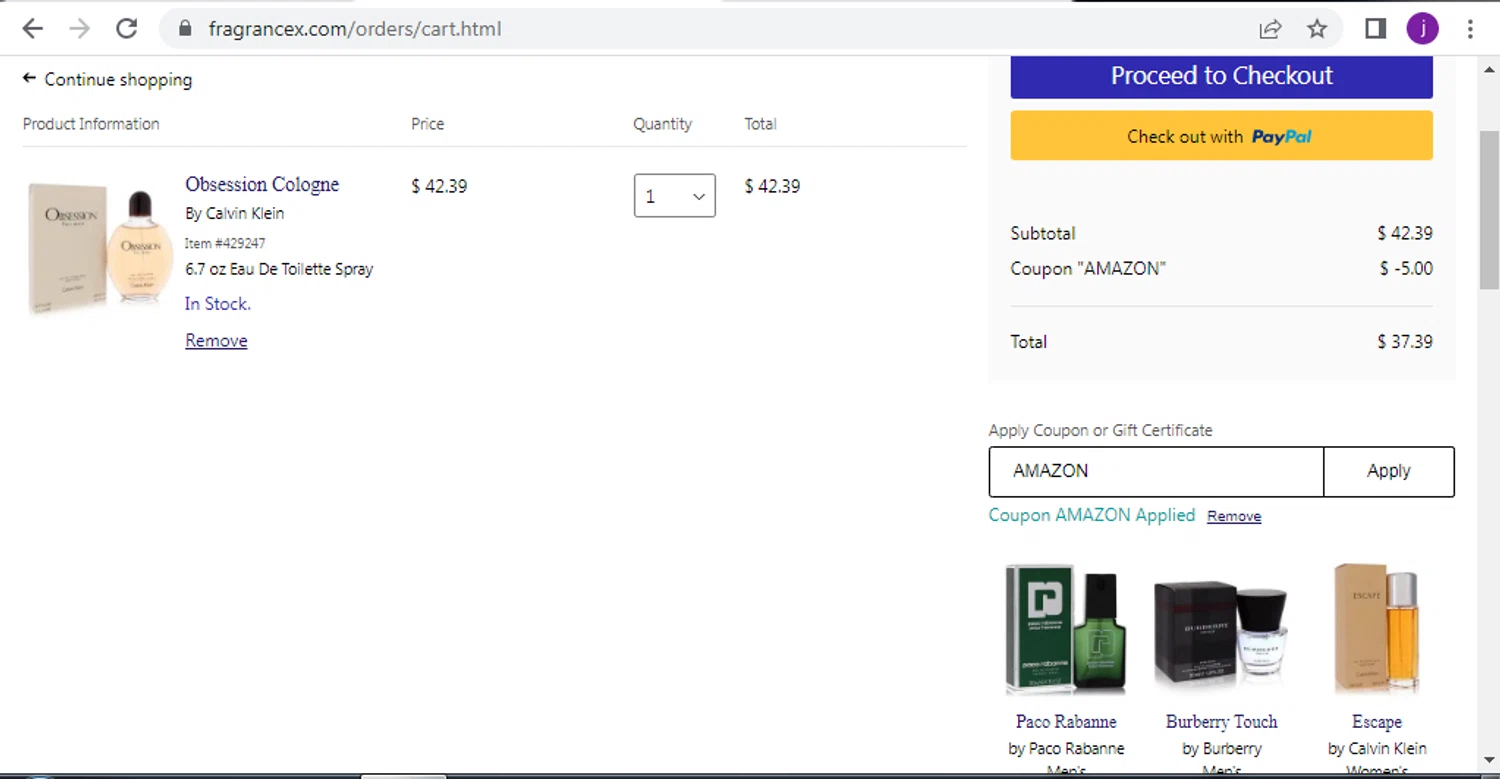Share this page via share icon
The width and height of the screenshot is (1500, 779).
(1270, 29)
